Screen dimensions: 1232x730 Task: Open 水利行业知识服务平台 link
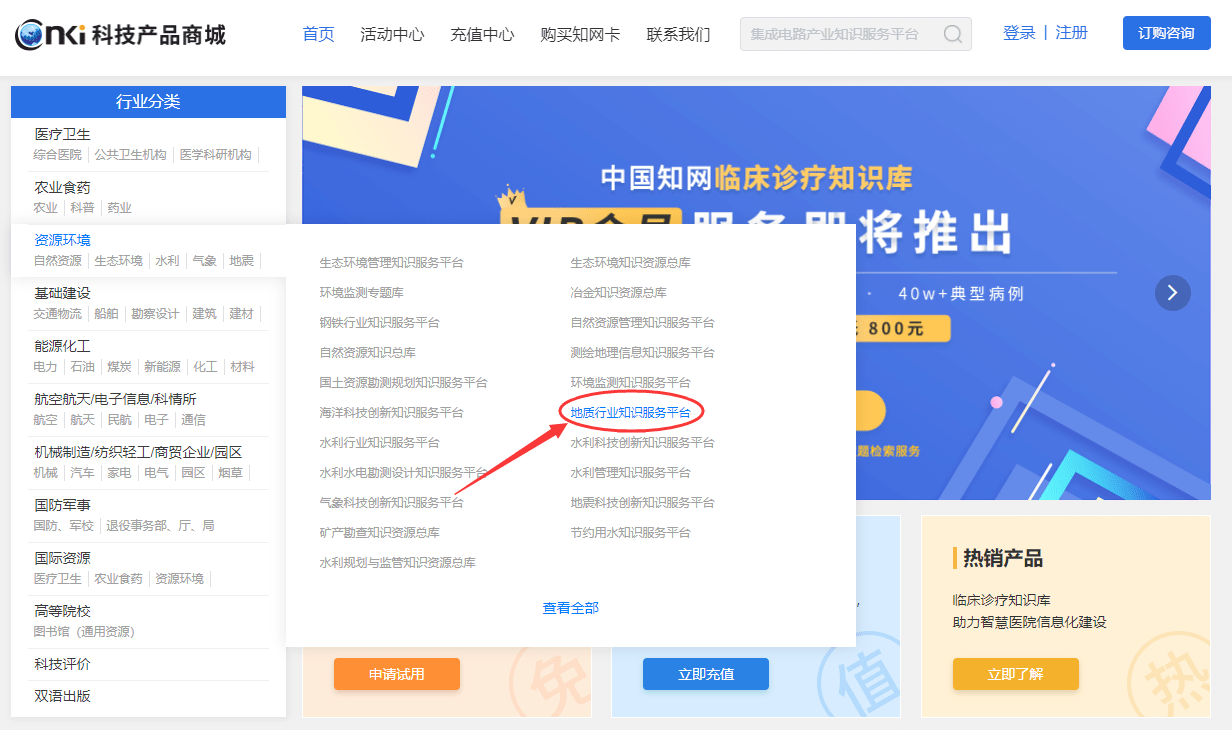click(379, 443)
